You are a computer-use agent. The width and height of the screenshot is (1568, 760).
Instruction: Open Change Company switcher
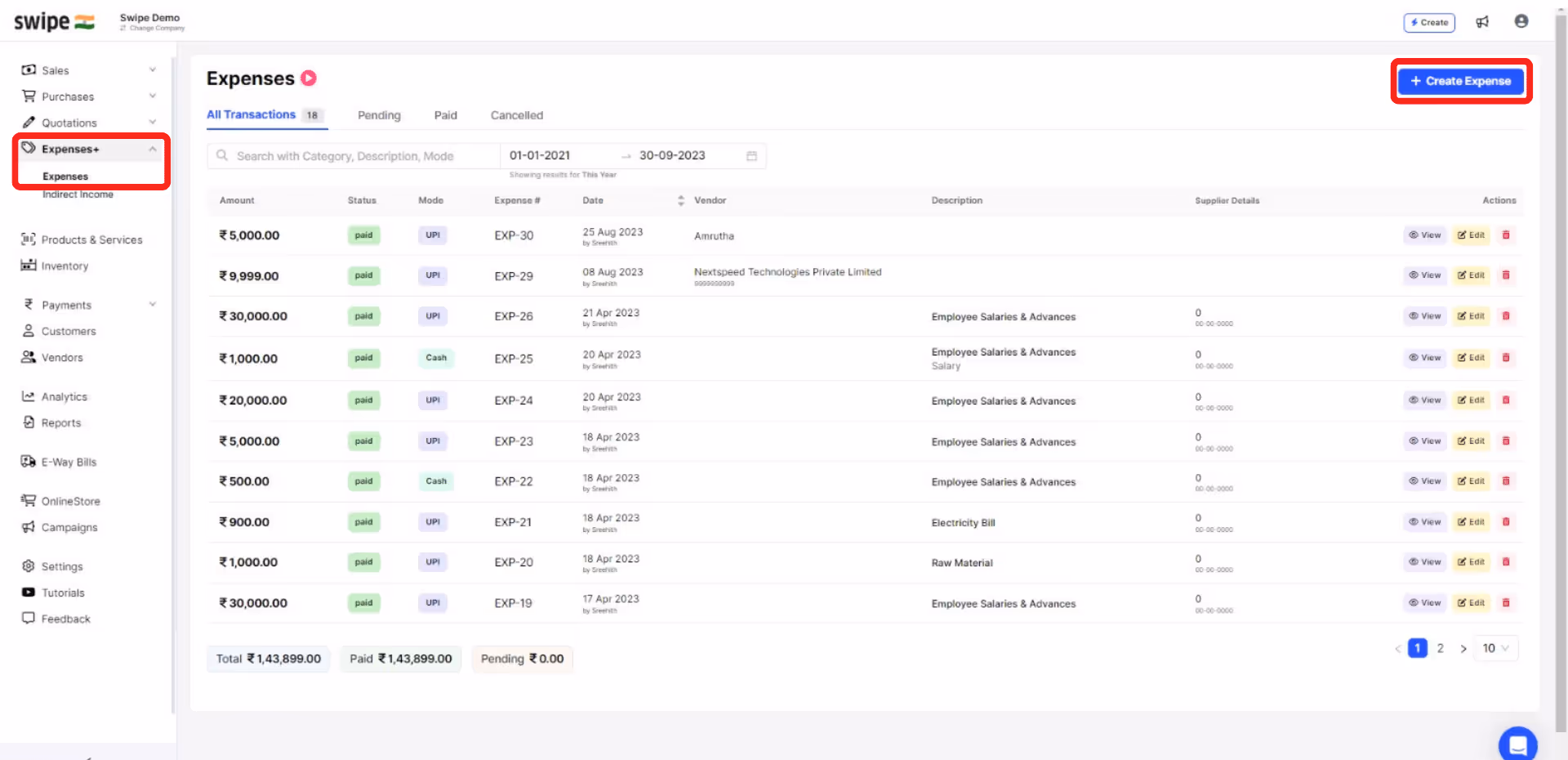click(153, 28)
